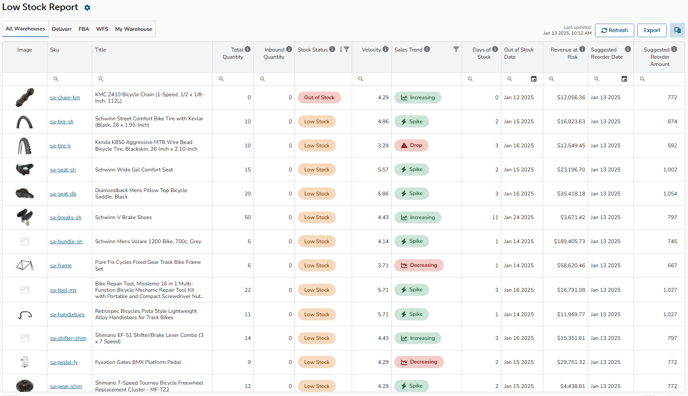The width and height of the screenshot is (688, 396).
Task: Click the Title column search field
Action: [x=152, y=79]
